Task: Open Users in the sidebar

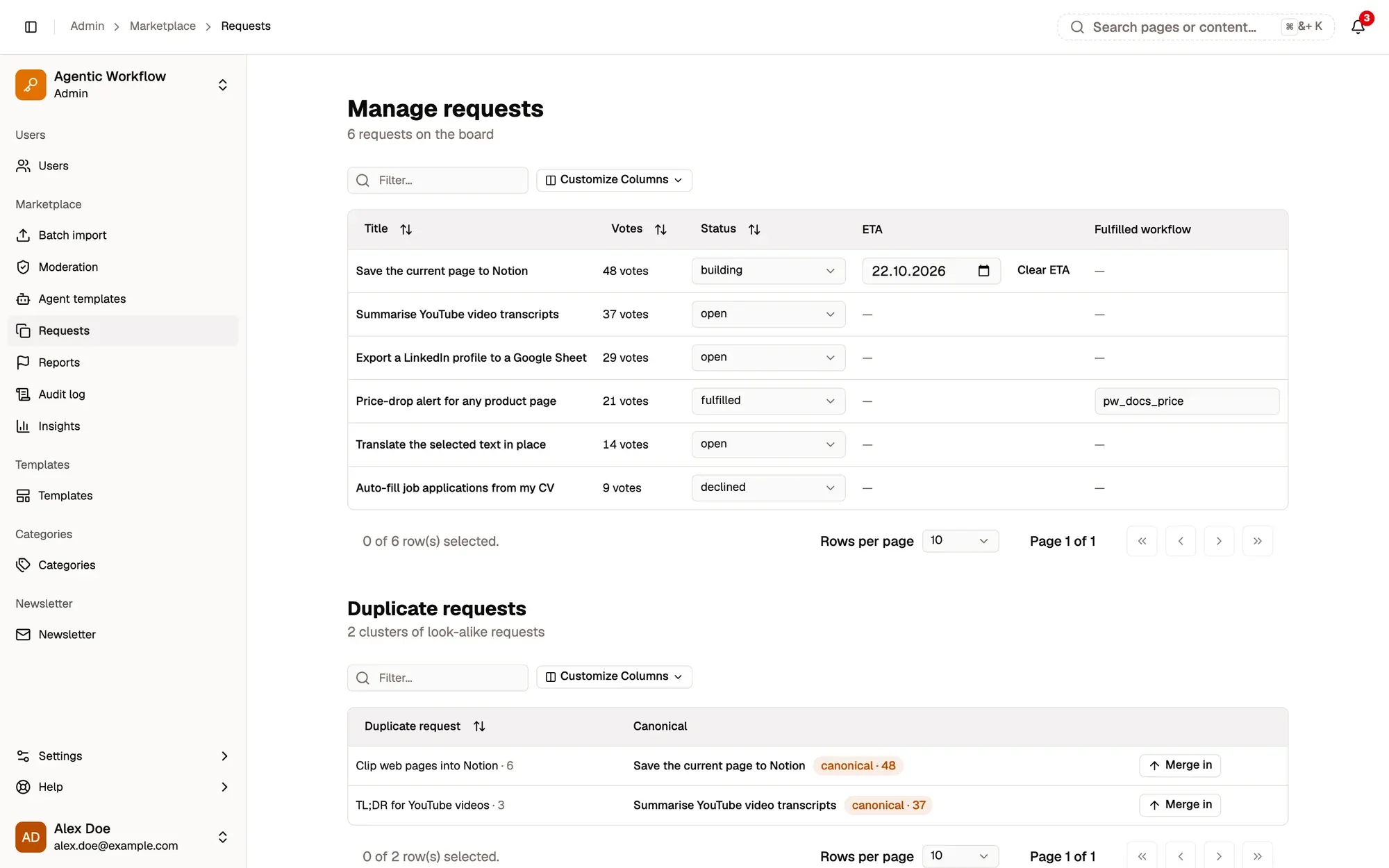Action: pyautogui.click(x=123, y=166)
